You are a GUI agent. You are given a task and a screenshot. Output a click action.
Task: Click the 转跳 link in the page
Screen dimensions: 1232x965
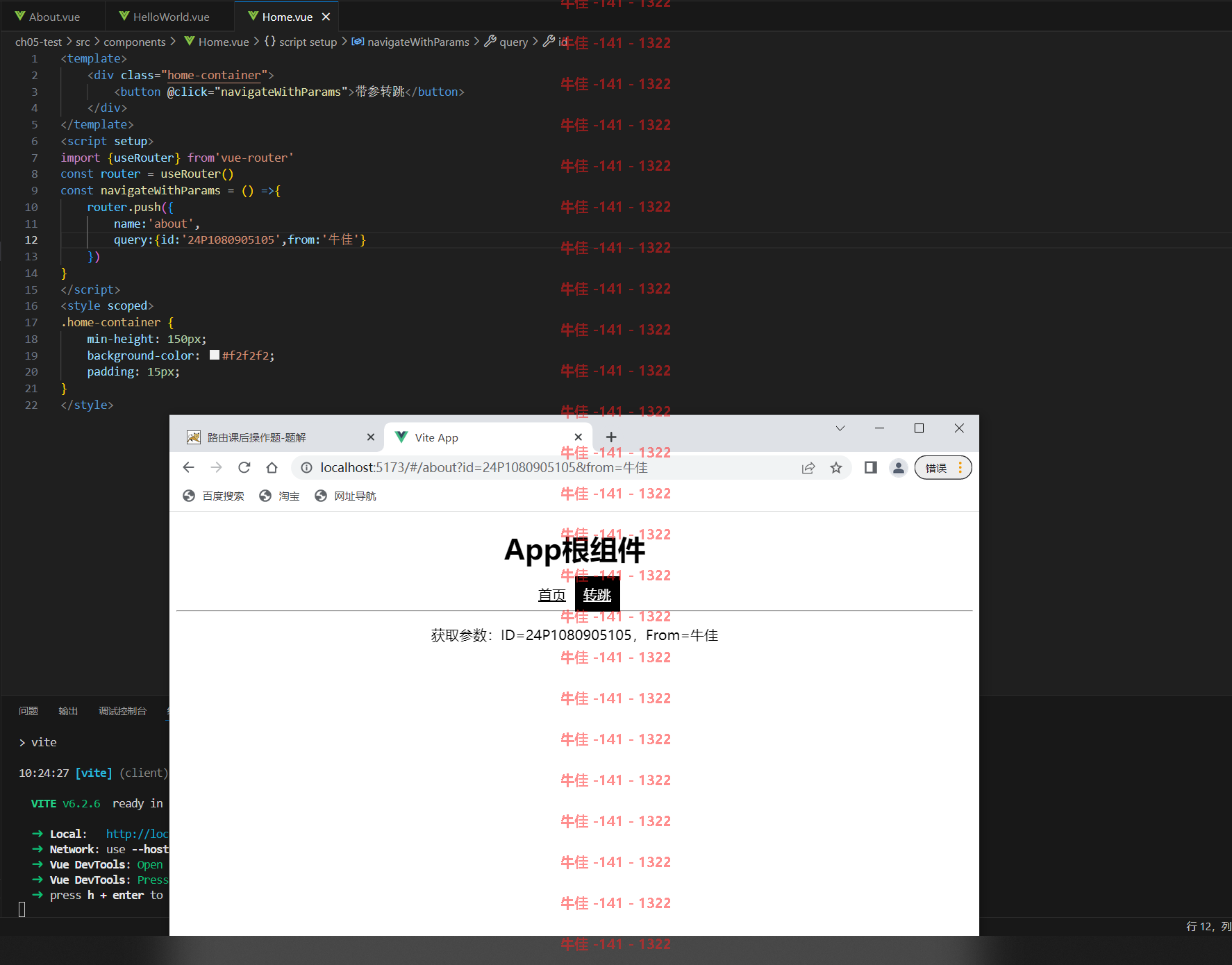pos(597,595)
